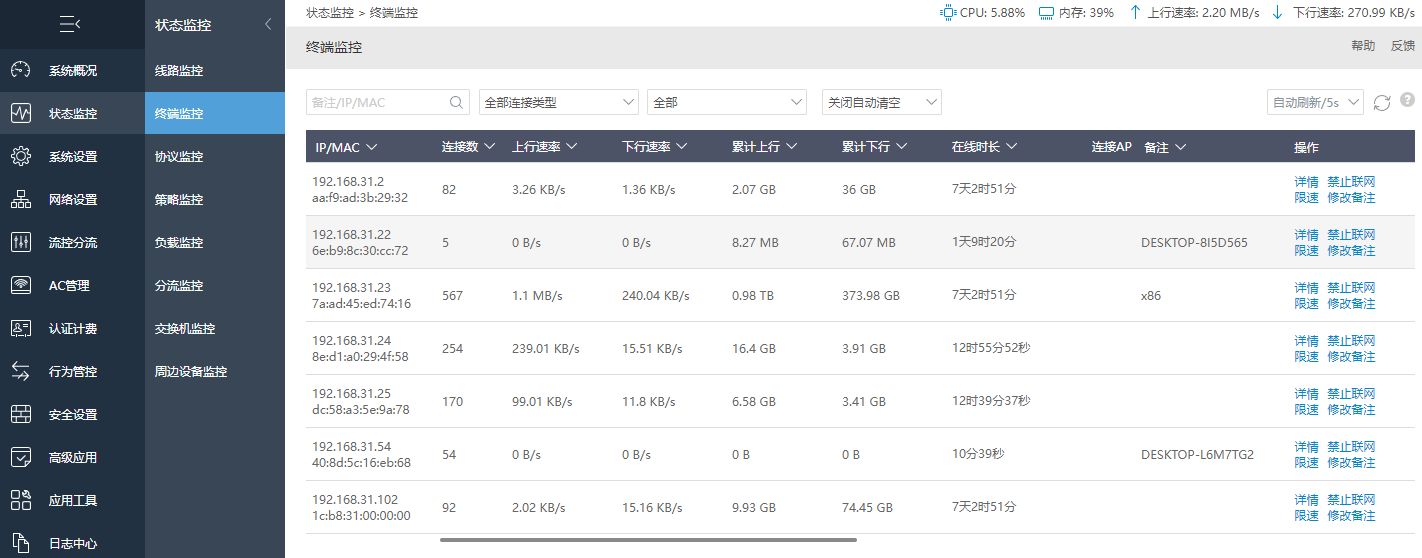
Task: Collapse the 状态监控 submenu panel chevron
Action: tap(268, 24)
